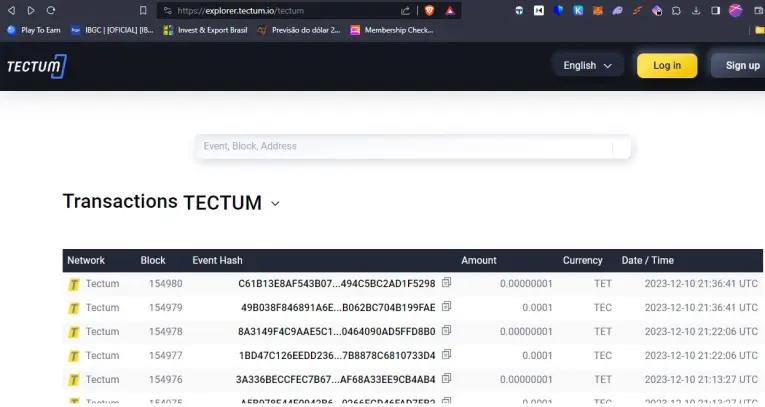This screenshot has width=765, height=407.
Task: Open the purple Phantom ghost extension
Action: pos(617,10)
